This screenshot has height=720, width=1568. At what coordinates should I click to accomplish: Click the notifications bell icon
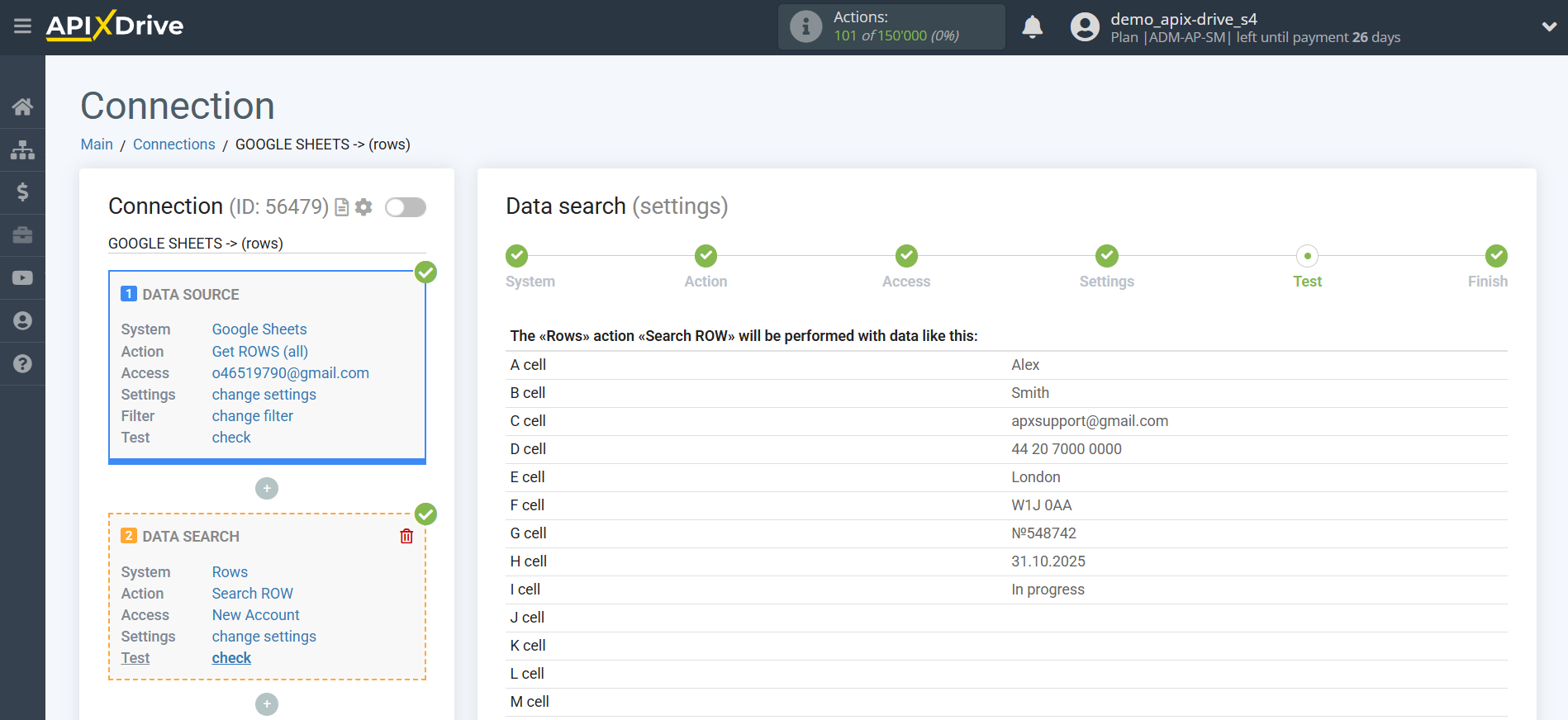(1032, 27)
